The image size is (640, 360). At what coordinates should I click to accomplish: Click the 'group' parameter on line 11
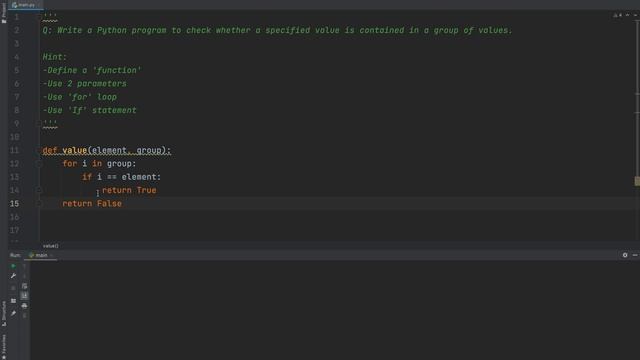coord(149,151)
